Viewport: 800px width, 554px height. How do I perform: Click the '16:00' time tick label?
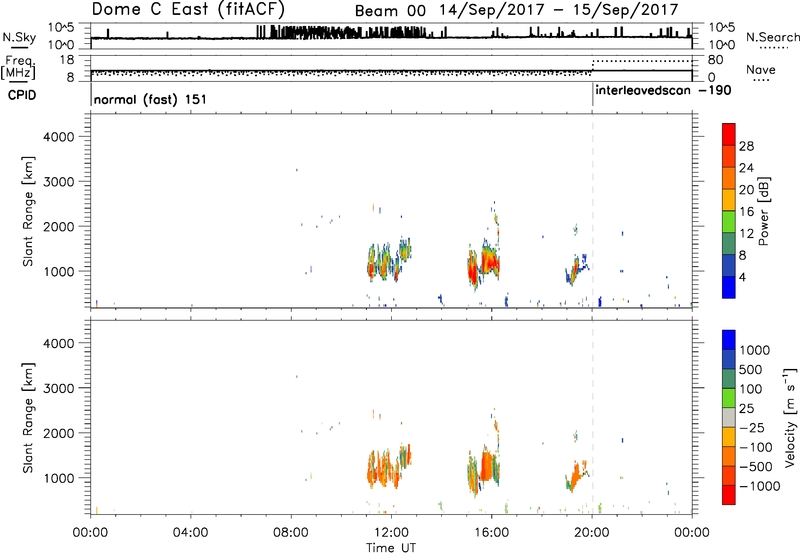491,533
